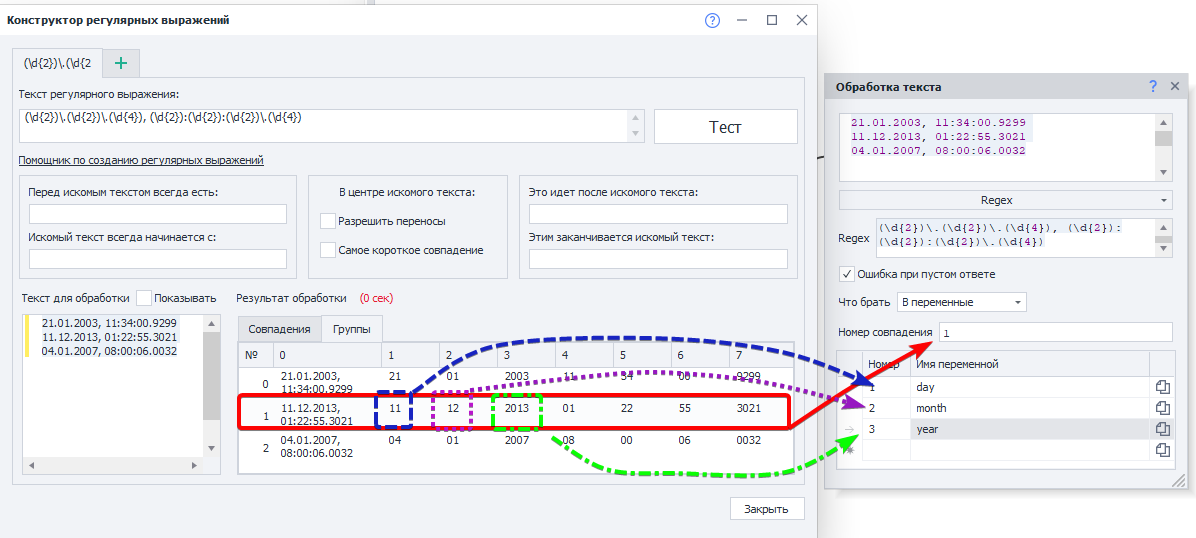Open help in Конструктор регулярных выражений window
Viewport: 1196px width, 538px height.
coord(713,20)
